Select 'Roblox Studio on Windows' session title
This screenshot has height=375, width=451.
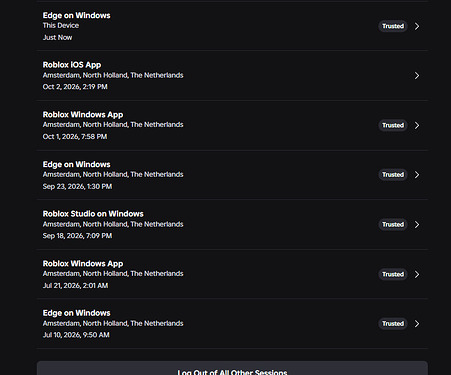(93, 214)
